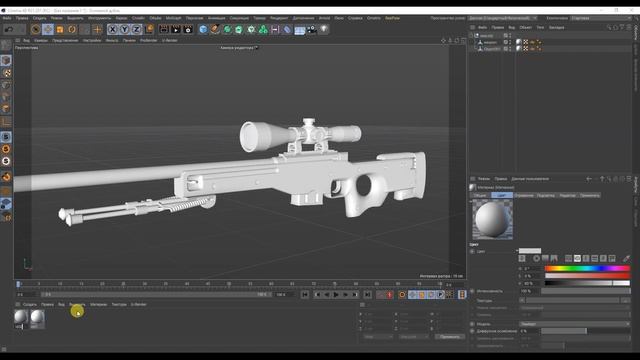Open material manager Текстуры menu
This screenshot has height=360, width=640.
point(119,304)
